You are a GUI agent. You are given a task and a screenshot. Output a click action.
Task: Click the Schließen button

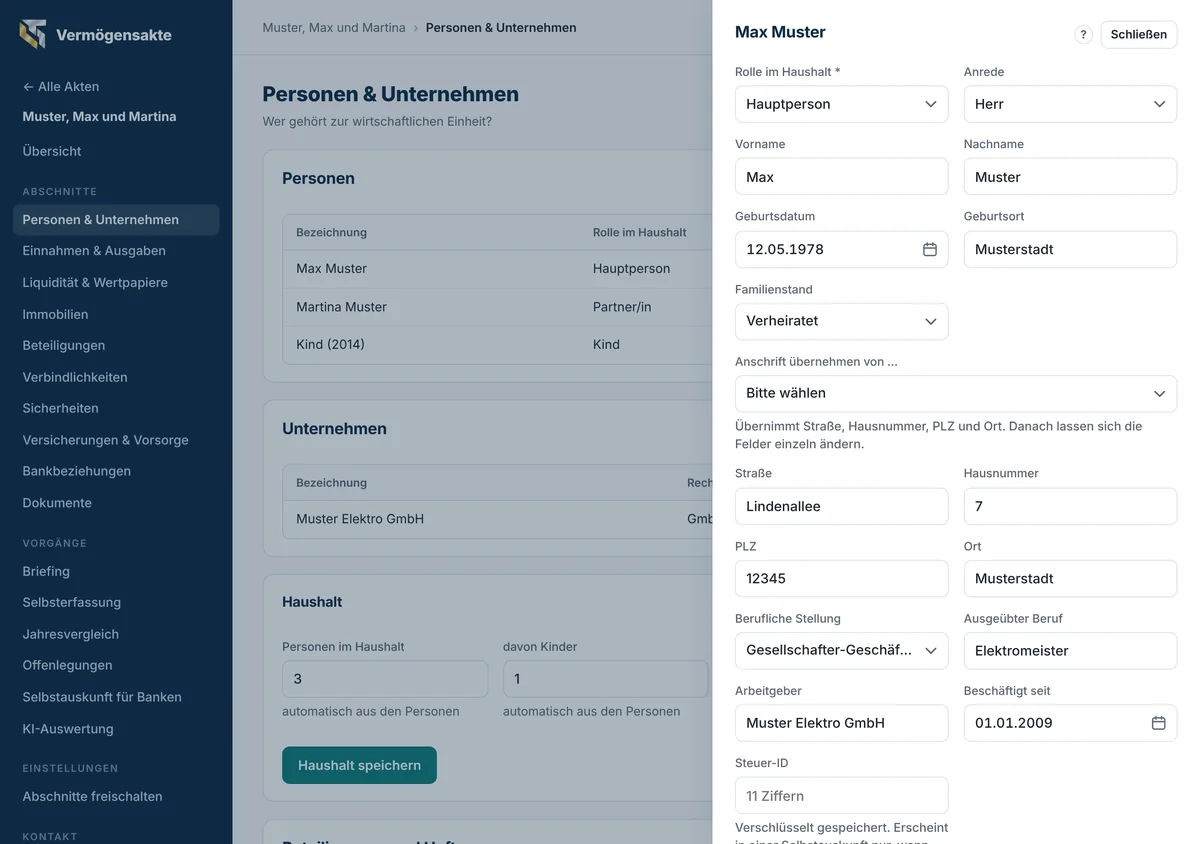tap(1139, 34)
